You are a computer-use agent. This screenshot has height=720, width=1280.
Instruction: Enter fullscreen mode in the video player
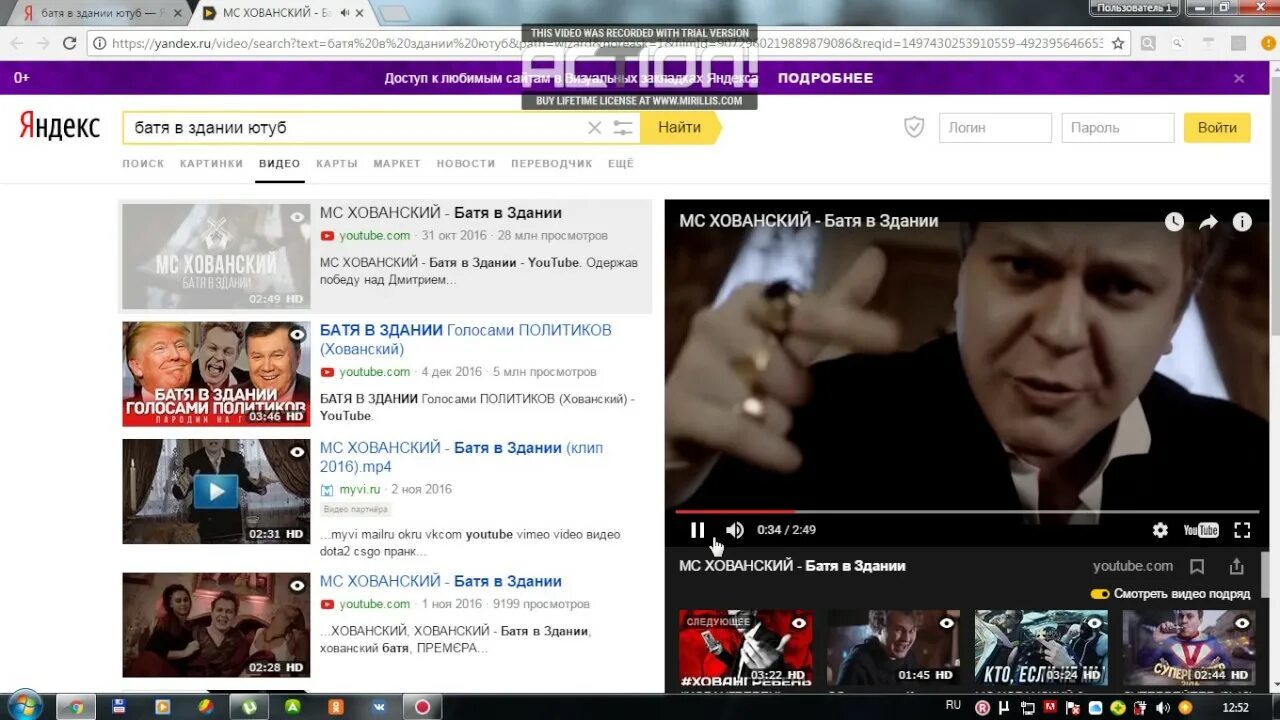[x=1242, y=530]
